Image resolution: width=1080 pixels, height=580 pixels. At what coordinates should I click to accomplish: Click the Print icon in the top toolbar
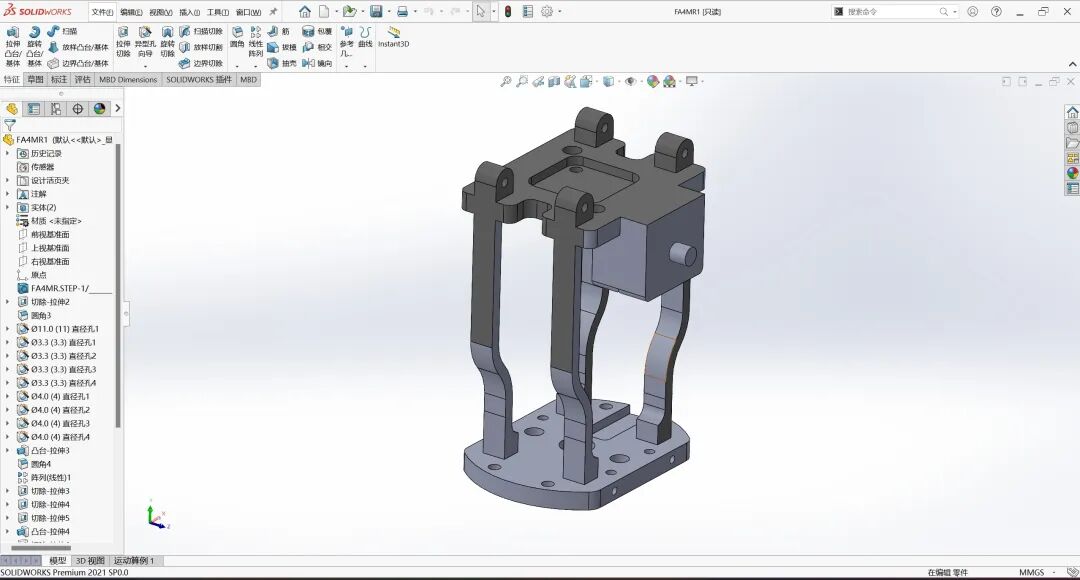click(403, 12)
